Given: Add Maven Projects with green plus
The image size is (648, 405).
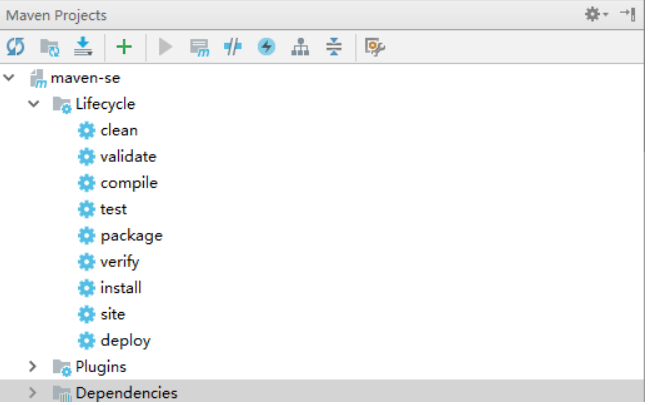Looking at the screenshot, I should pyautogui.click(x=124, y=47).
